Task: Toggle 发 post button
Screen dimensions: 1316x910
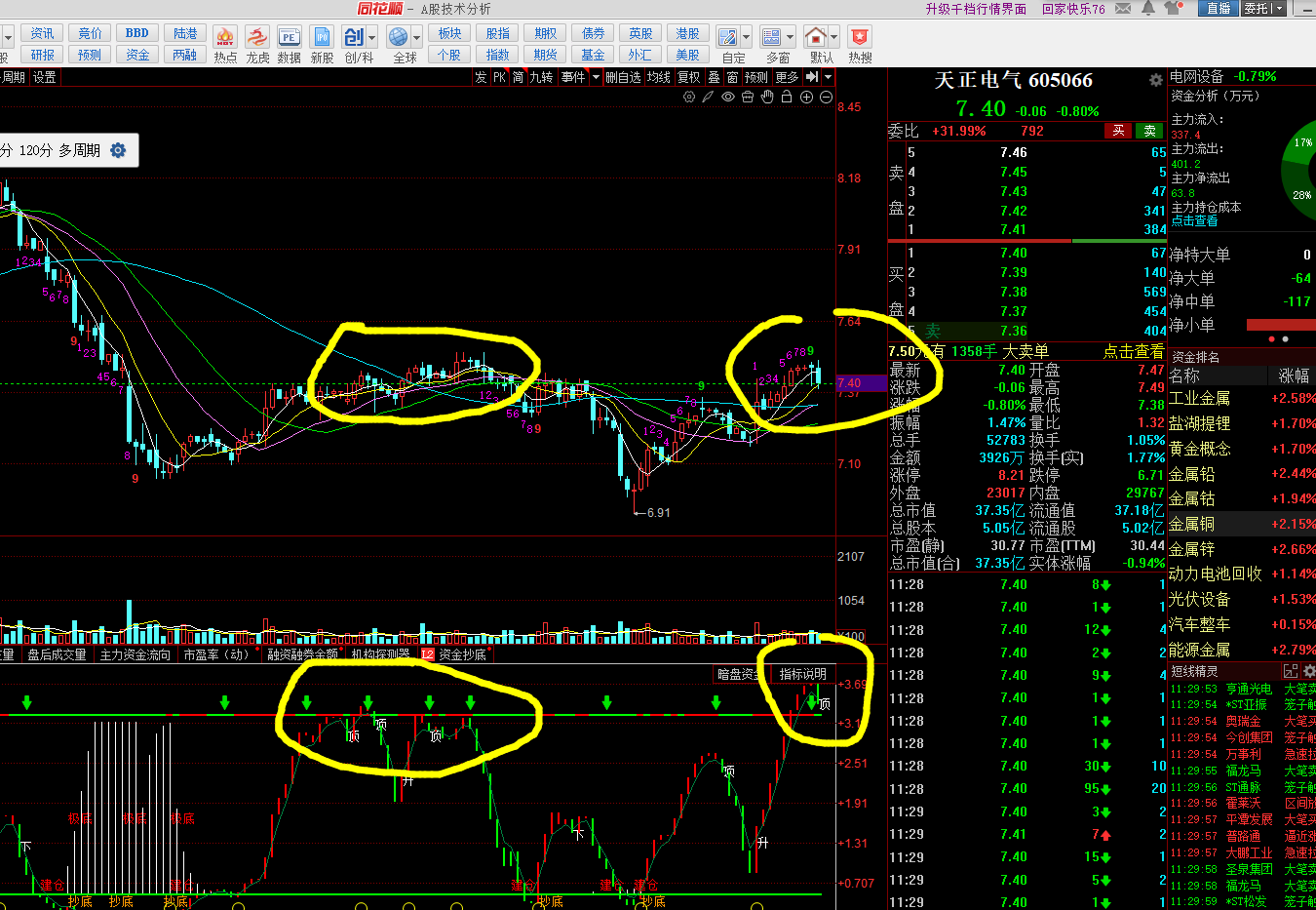Action: click(481, 77)
